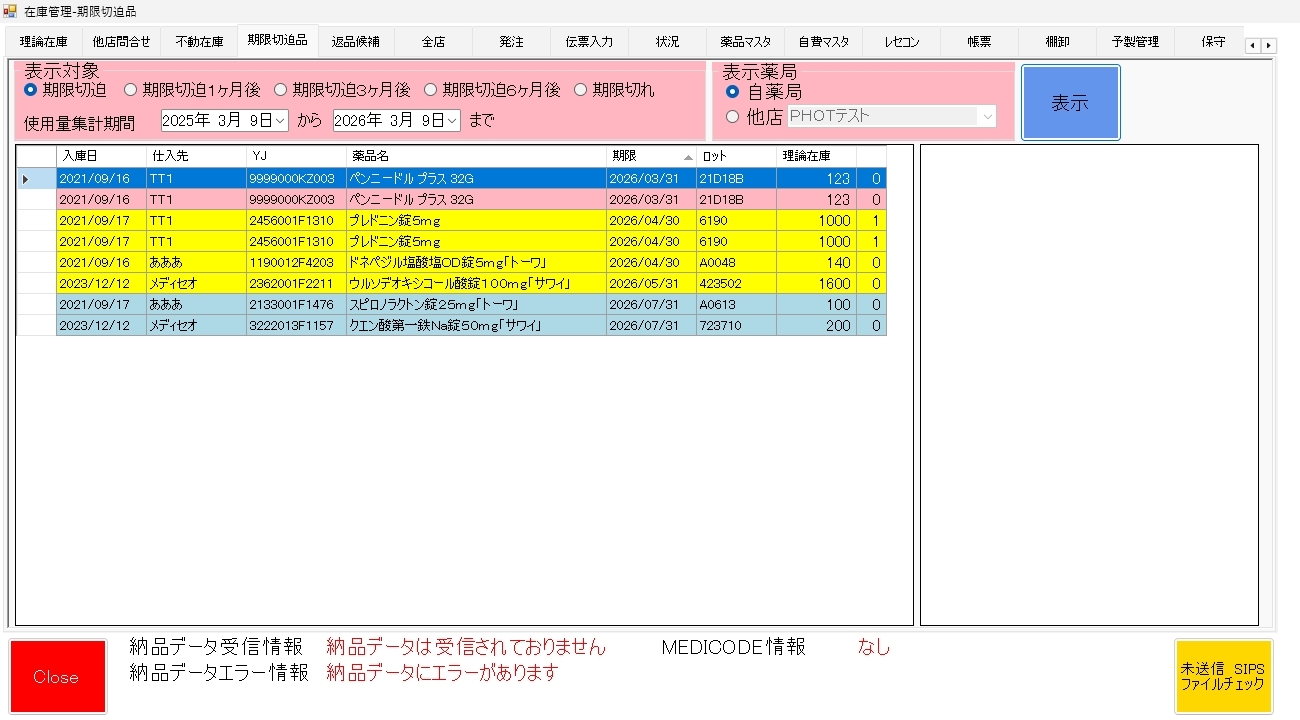The height and width of the screenshot is (720, 1300).
Task: Open the end date 2026年 picker dropdown
Action: click(x=452, y=121)
